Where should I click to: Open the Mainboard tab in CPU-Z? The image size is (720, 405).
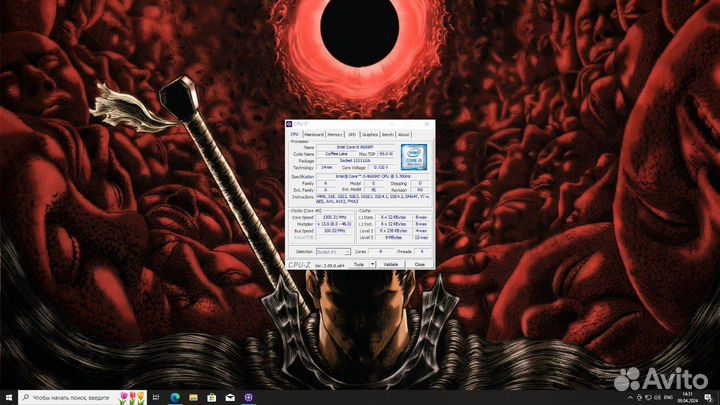point(314,135)
